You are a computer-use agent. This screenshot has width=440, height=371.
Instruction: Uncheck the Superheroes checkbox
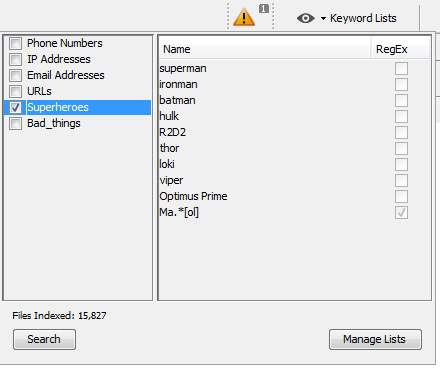coord(15,107)
